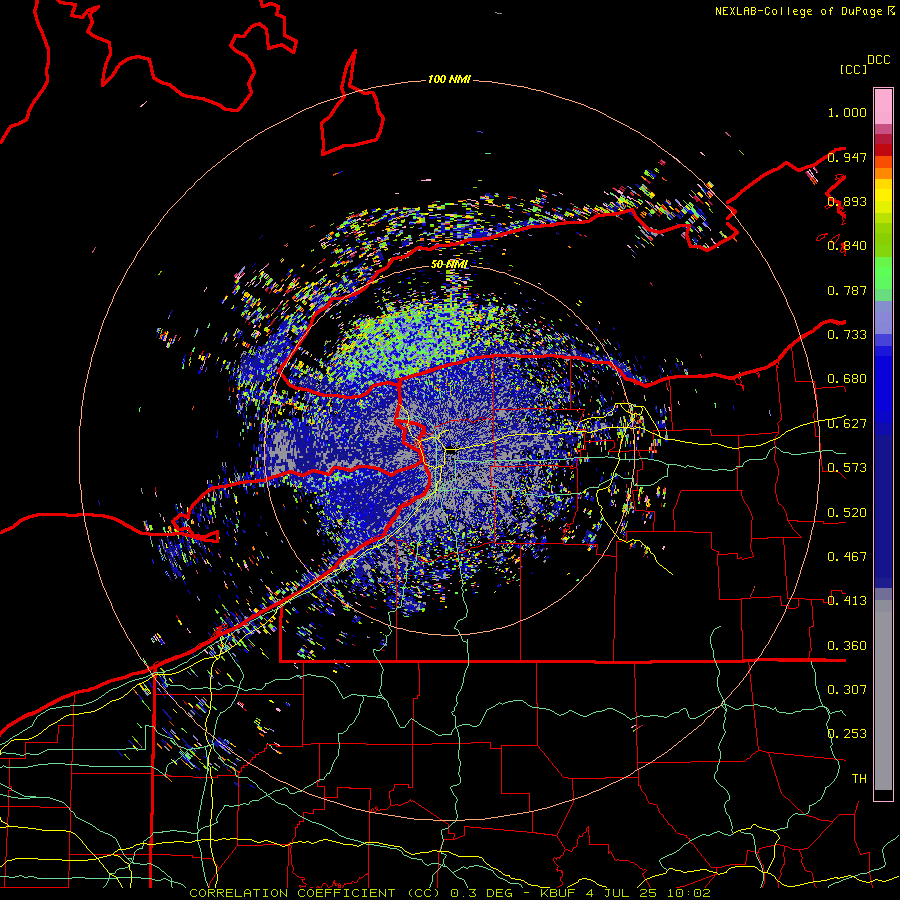The height and width of the screenshot is (900, 900).
Task: Select the 0.520 legend value
Action: (x=847, y=513)
